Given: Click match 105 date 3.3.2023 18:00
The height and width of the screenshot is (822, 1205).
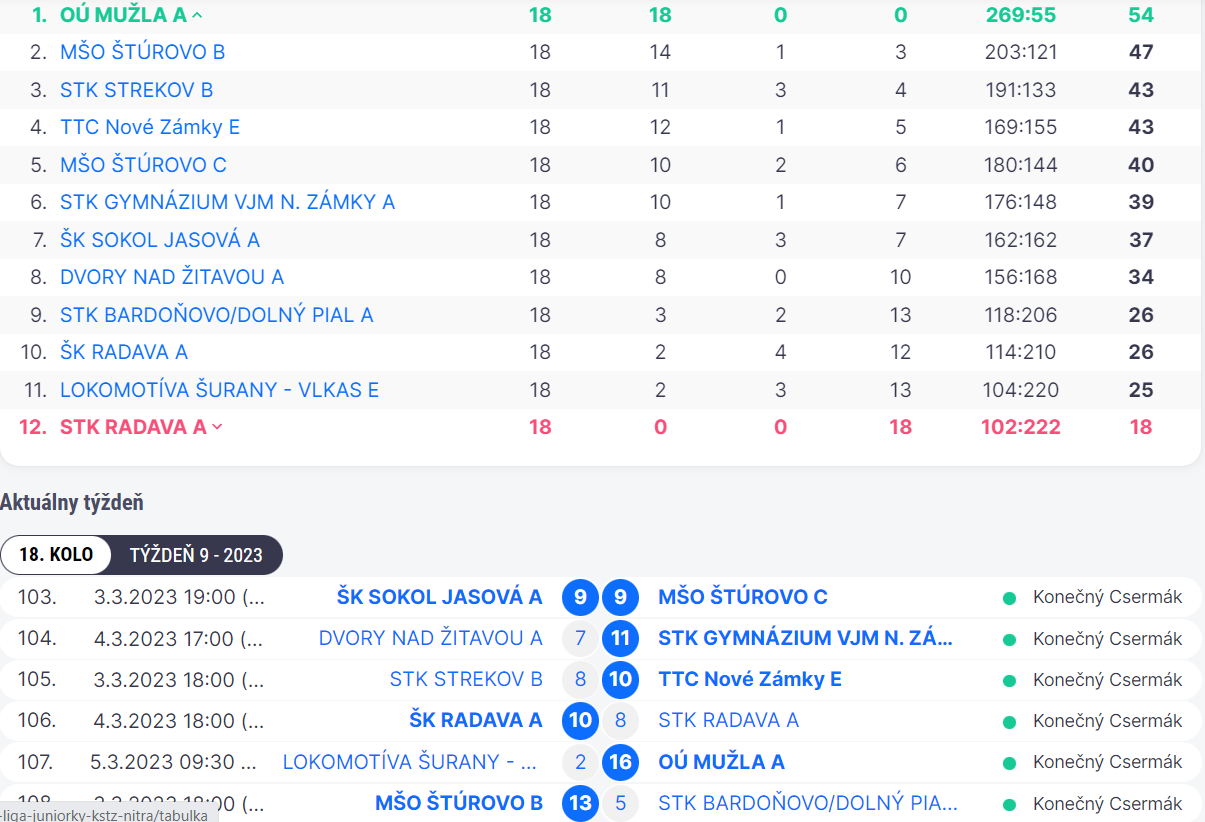Looking at the screenshot, I should coord(179,679).
